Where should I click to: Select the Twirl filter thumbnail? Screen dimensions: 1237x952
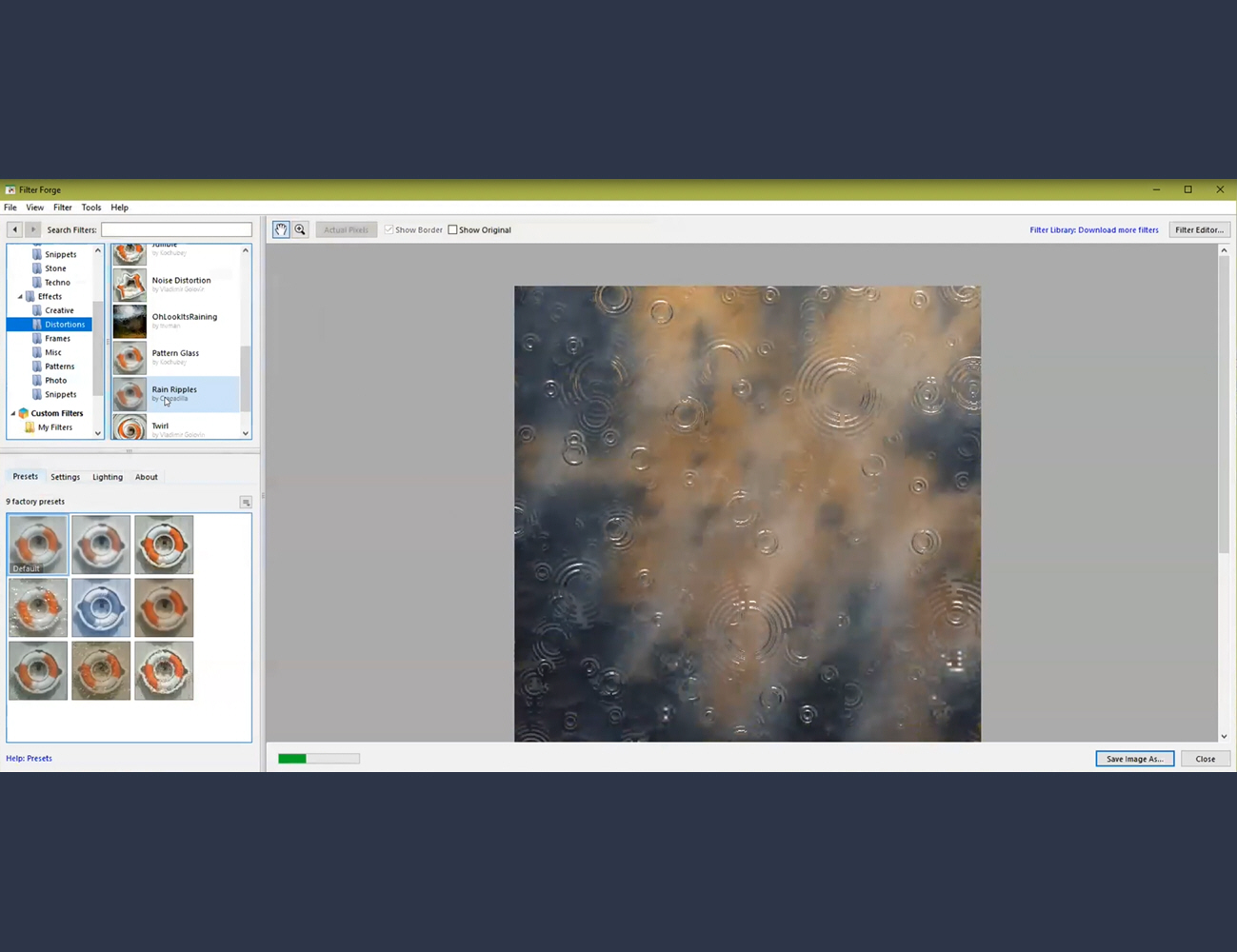point(130,428)
